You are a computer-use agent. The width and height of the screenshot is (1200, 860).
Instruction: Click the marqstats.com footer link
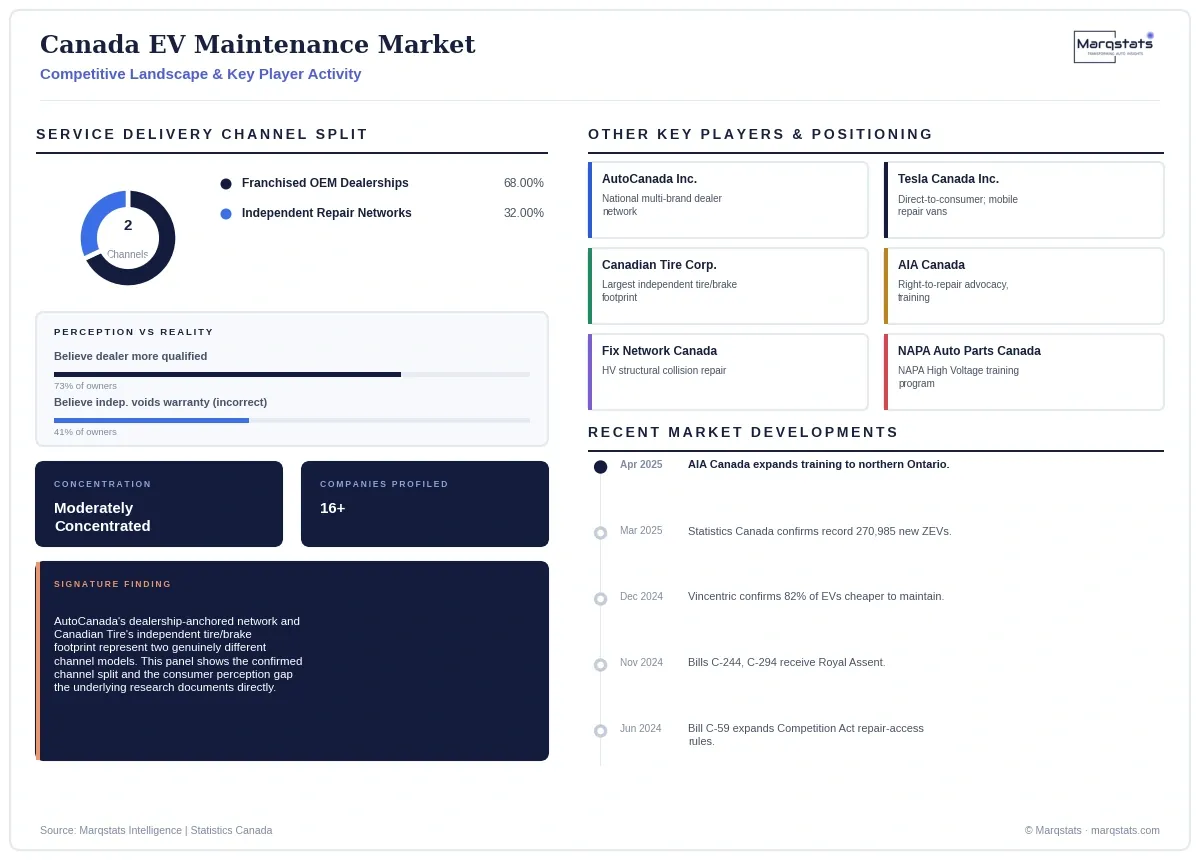click(1125, 830)
